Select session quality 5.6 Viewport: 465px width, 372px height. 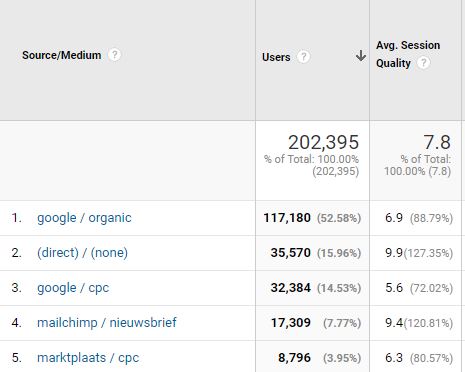point(394,288)
